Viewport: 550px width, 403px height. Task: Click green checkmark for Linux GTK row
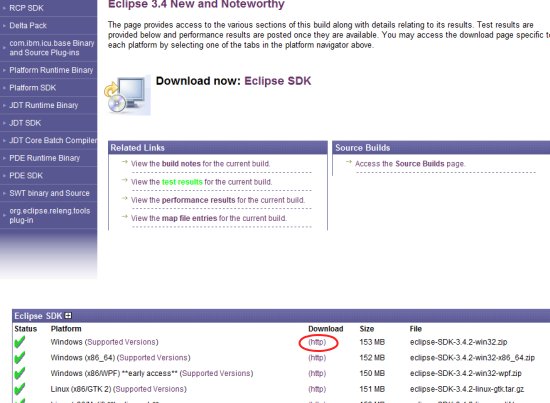click(20, 389)
